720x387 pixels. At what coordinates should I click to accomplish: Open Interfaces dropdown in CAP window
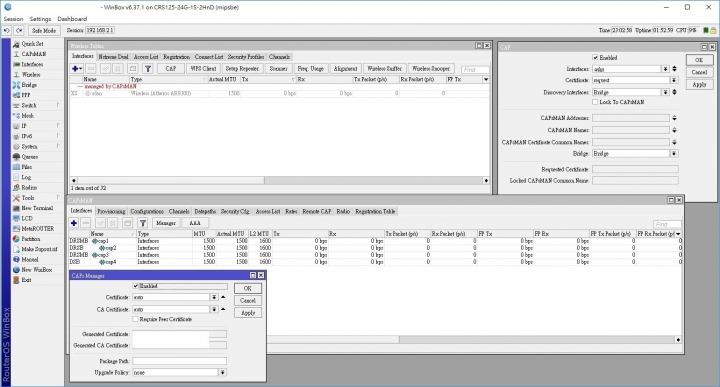coord(665,69)
